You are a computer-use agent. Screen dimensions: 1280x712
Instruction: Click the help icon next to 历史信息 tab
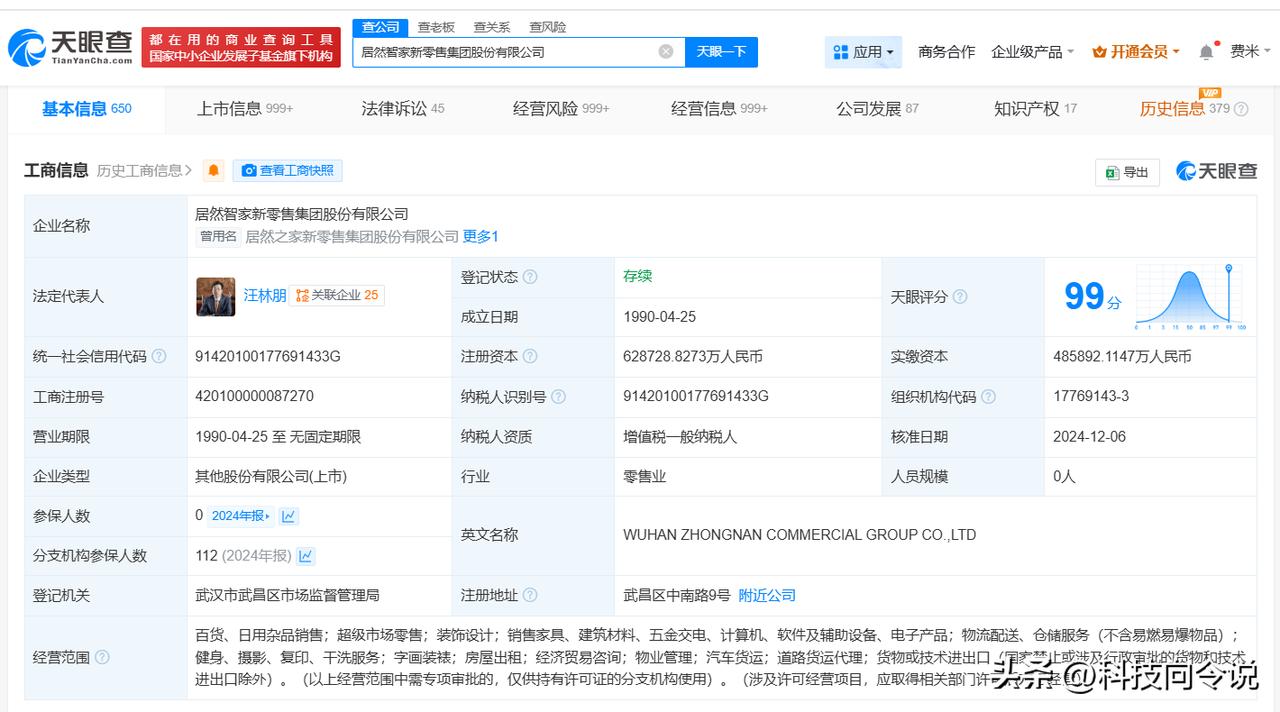click(1241, 109)
